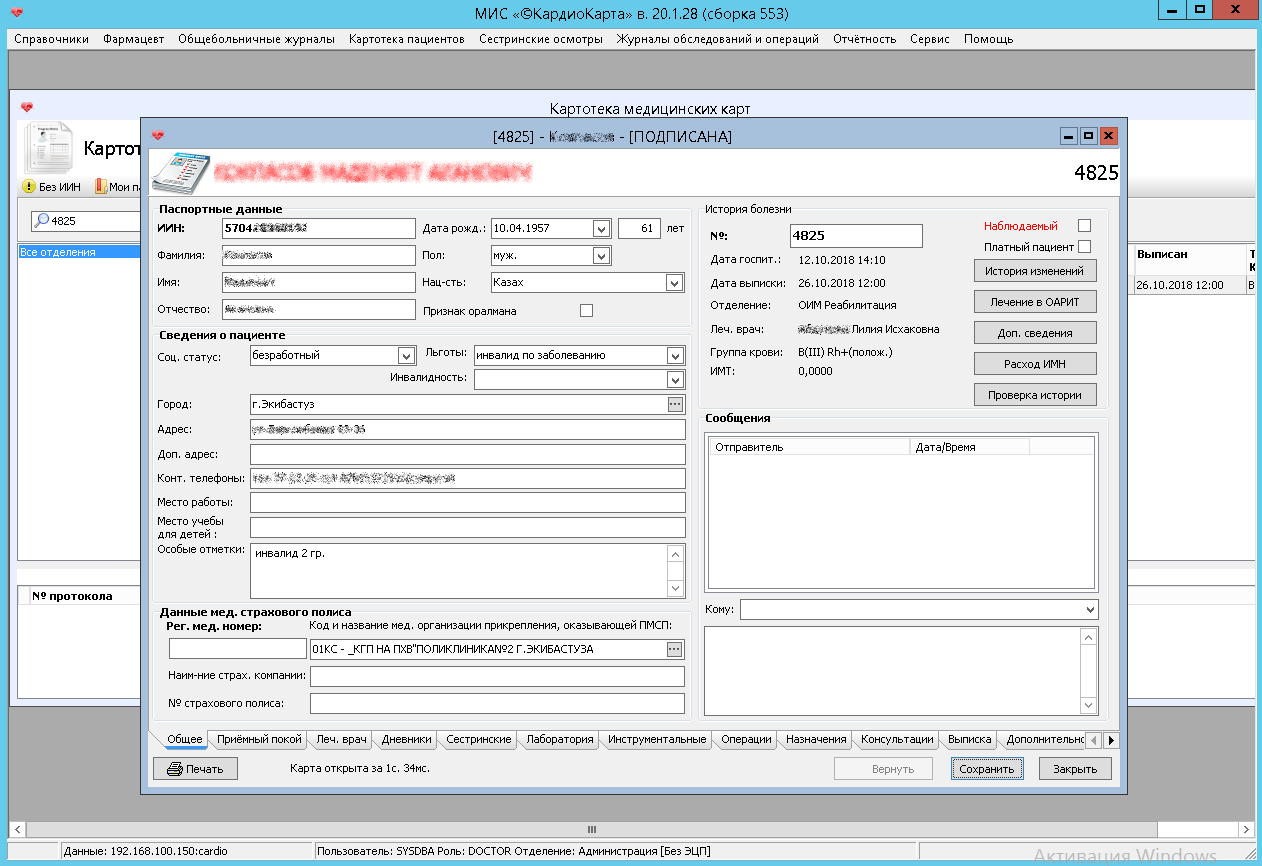Click ellipsis button next to clinic code field

coord(675,649)
